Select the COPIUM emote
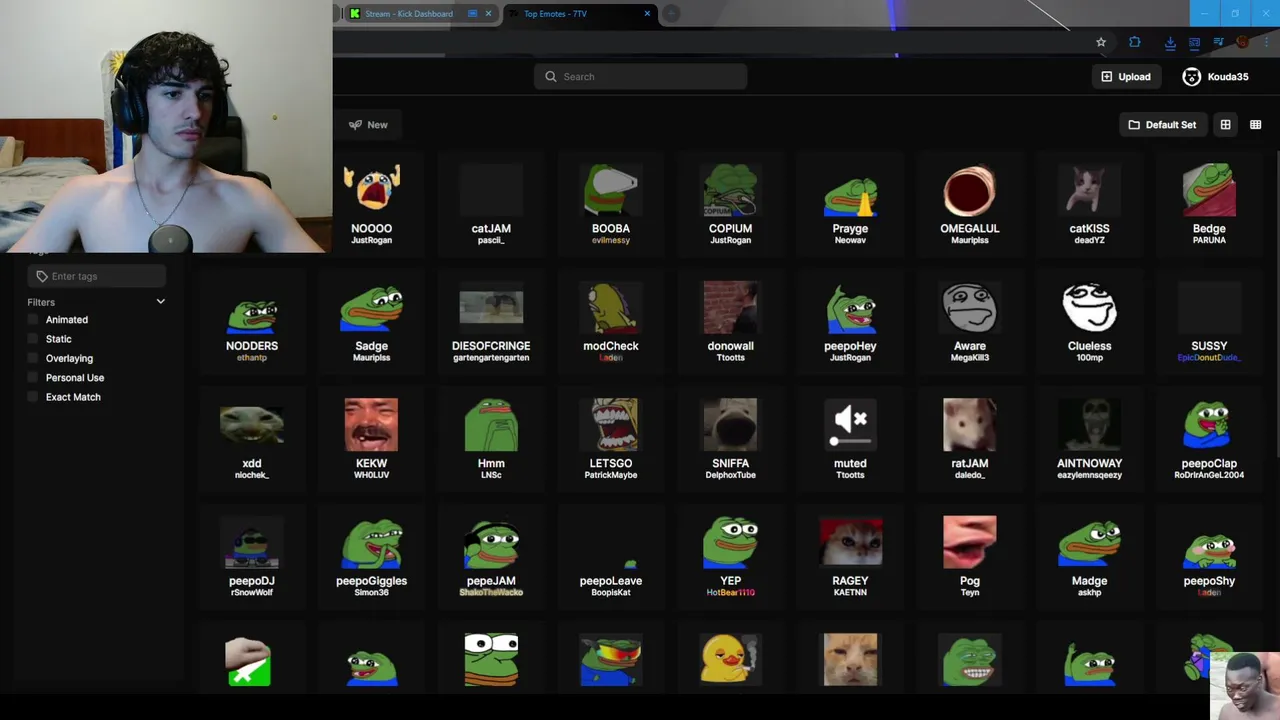This screenshot has height=720, width=1280. (x=730, y=204)
